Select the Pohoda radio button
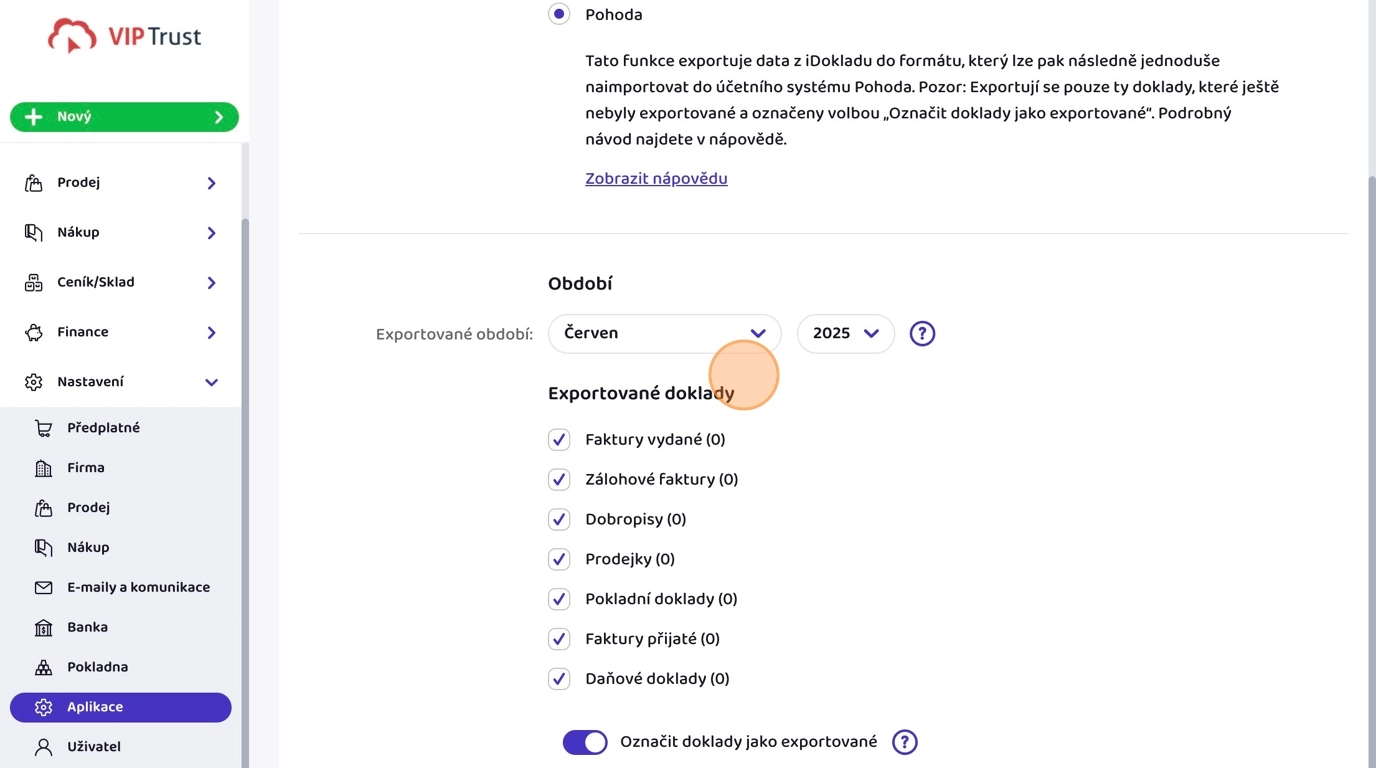Screen dimensions: 1376x768 click(x=559, y=14)
